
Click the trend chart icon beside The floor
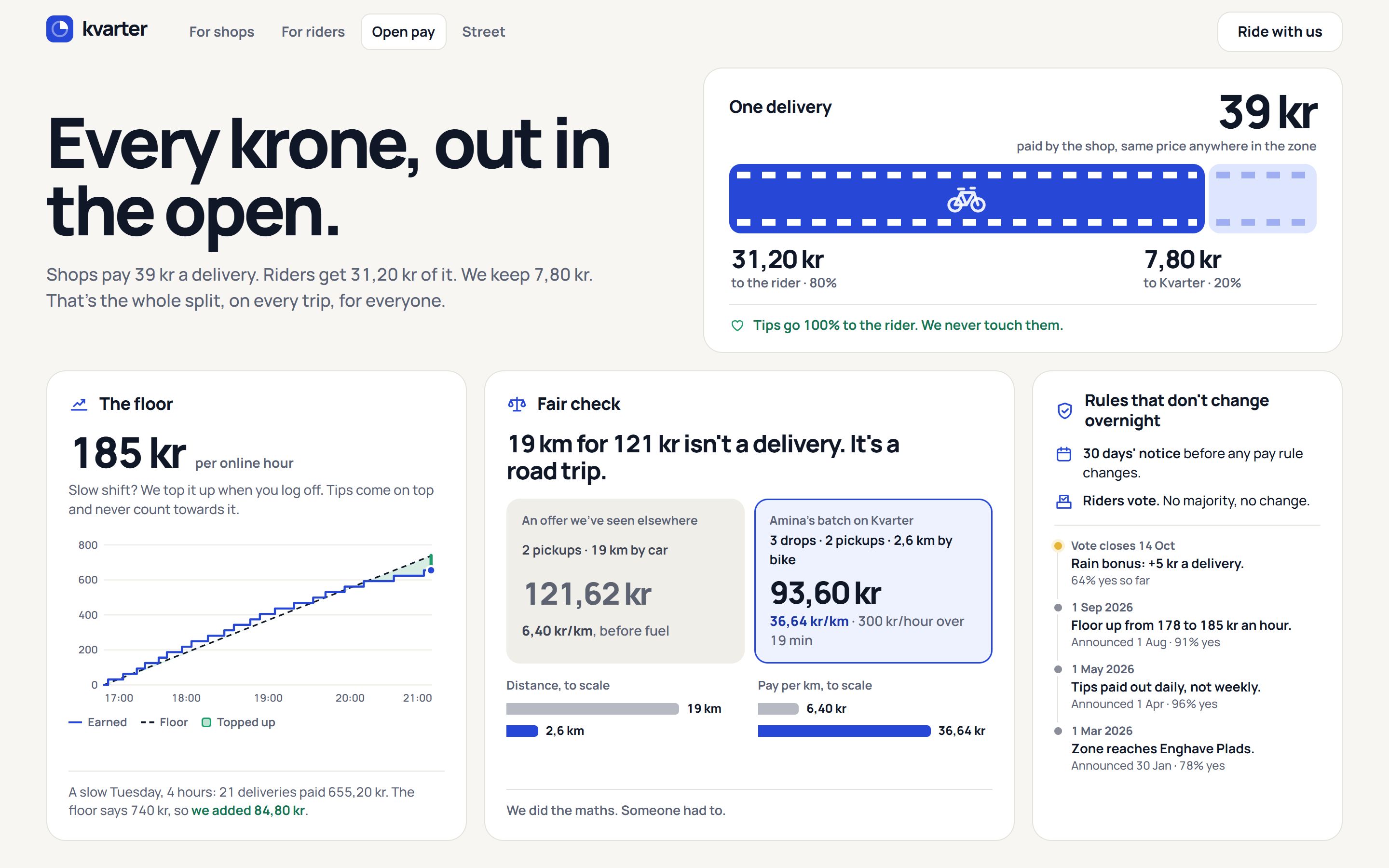79,404
